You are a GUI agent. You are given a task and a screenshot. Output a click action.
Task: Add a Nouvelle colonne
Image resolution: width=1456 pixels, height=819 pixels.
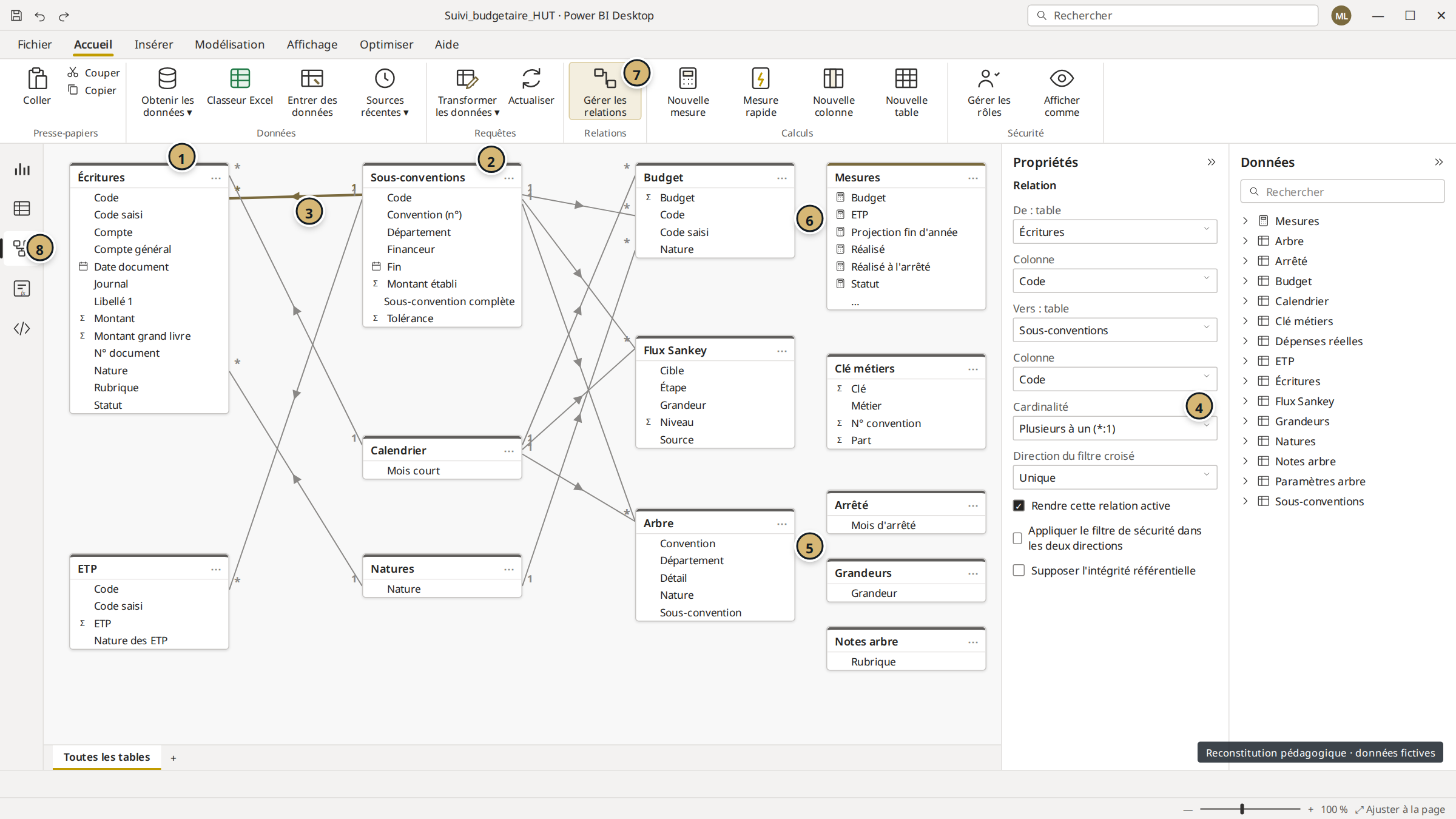[x=834, y=92]
